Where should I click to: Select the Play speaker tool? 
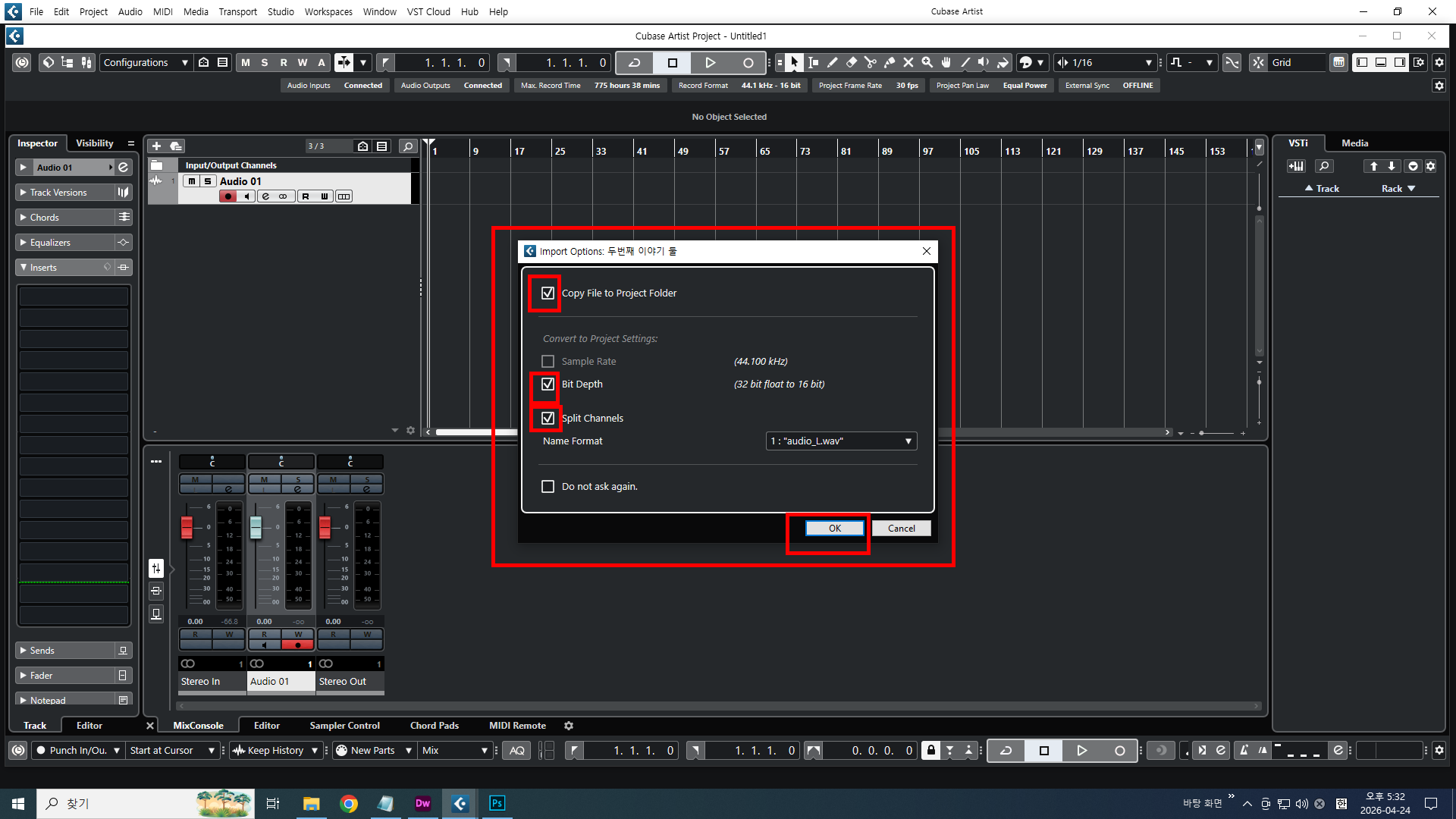[984, 63]
